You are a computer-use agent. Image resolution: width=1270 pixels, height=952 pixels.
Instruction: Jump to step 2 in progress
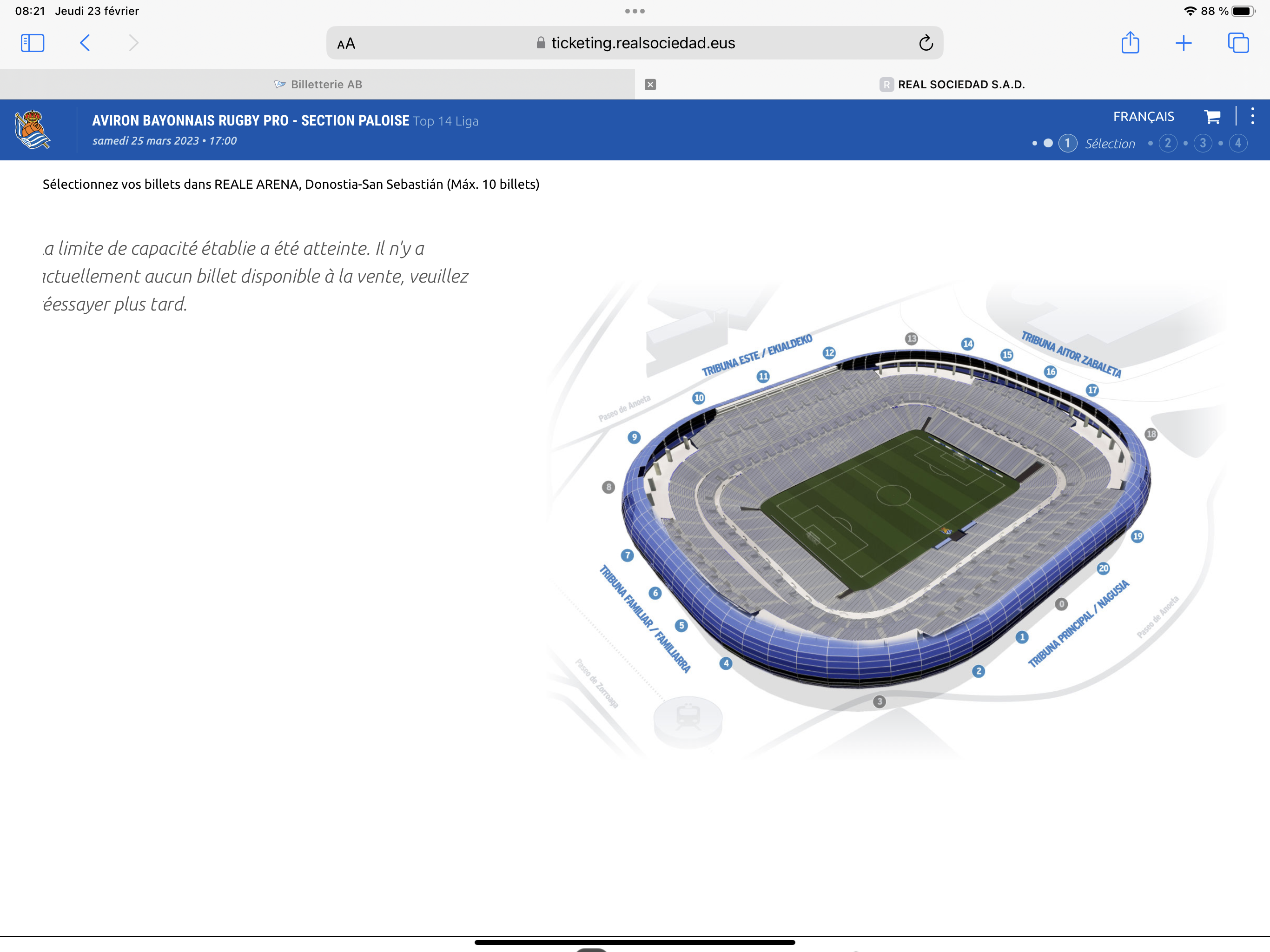coord(1167,143)
